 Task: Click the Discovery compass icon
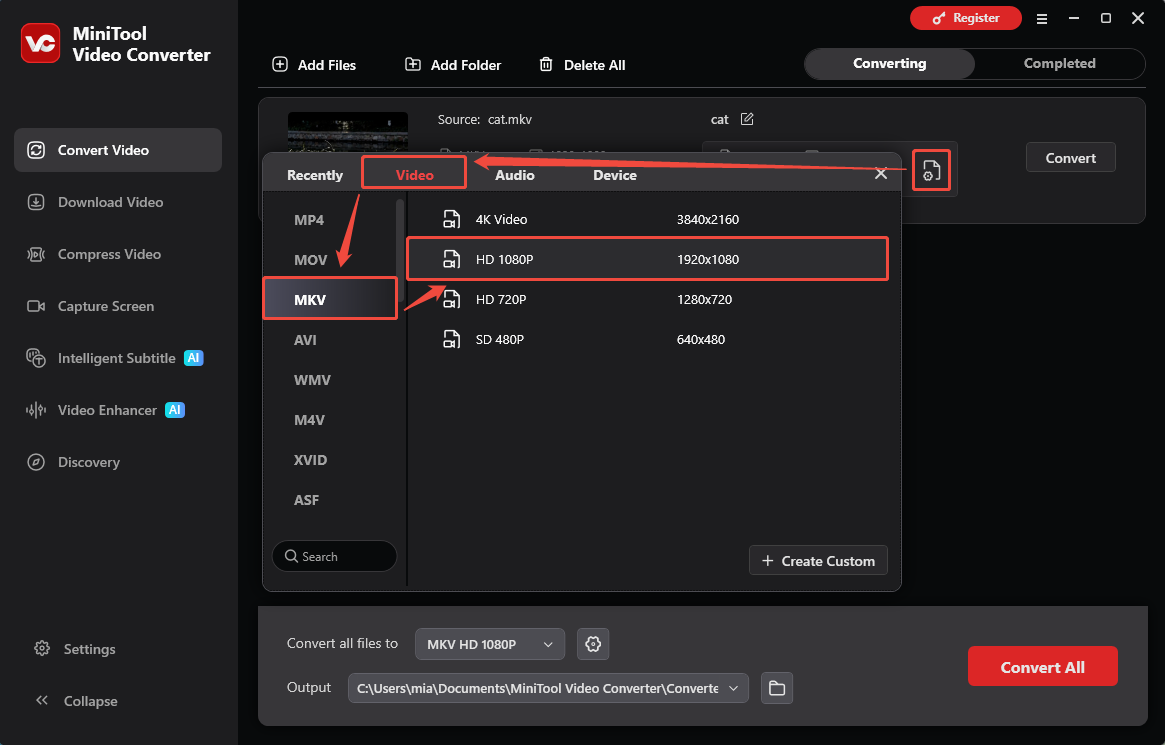coord(36,462)
